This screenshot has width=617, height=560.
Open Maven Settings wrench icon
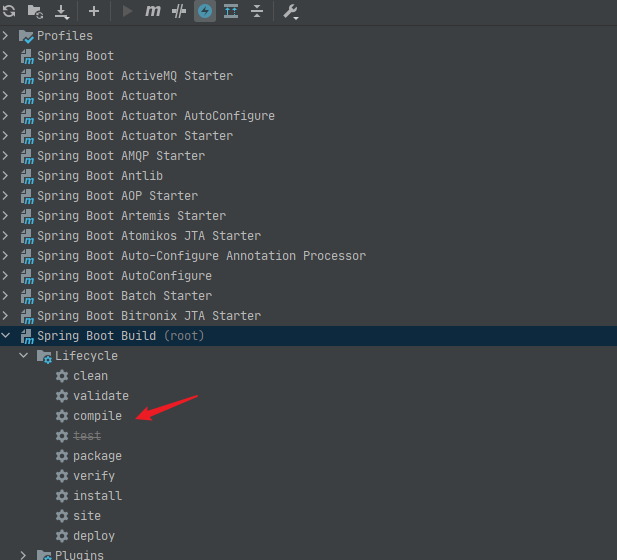[x=291, y=11]
